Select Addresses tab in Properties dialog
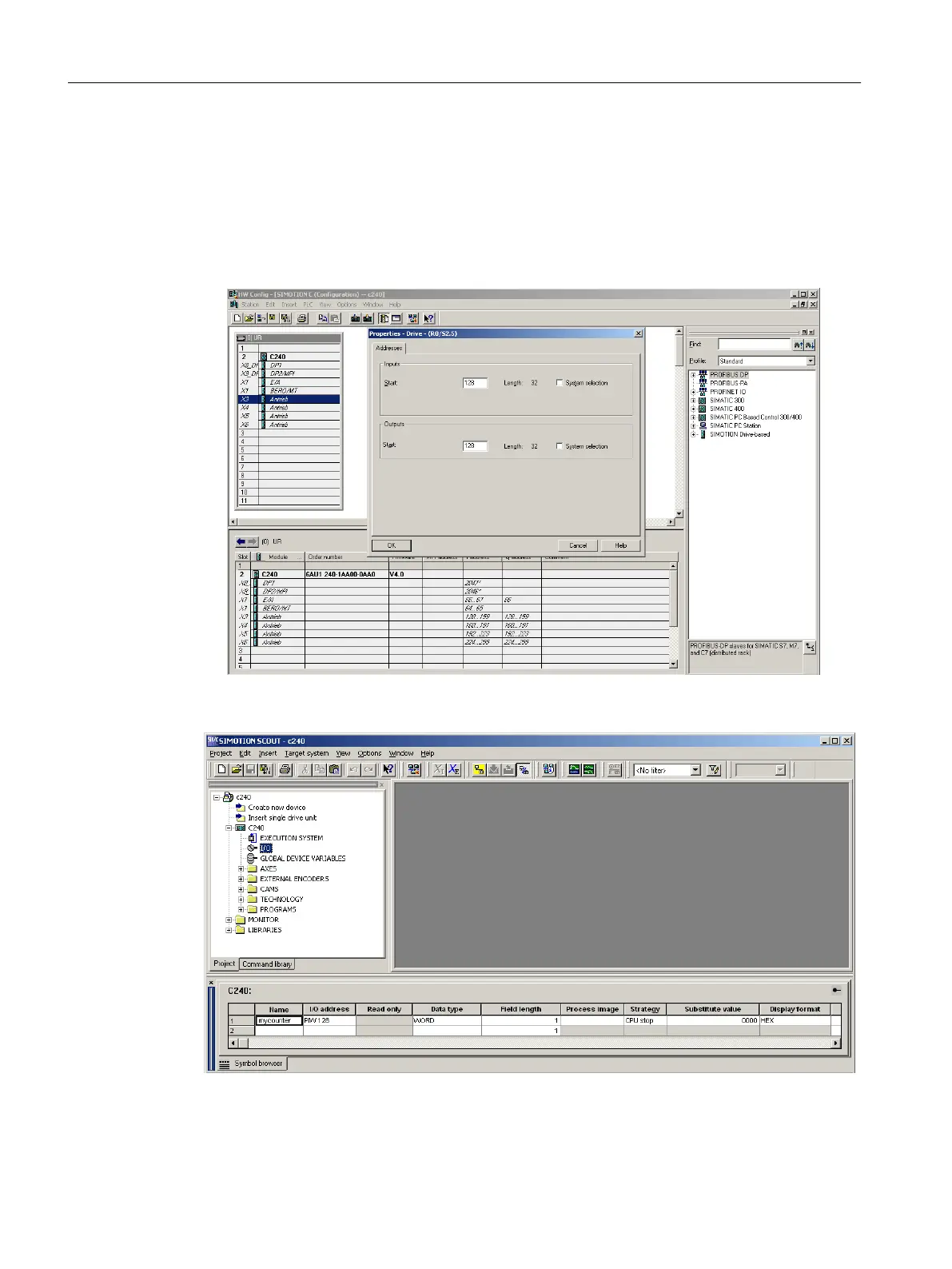This screenshot has height=1269, width=952. [x=389, y=348]
